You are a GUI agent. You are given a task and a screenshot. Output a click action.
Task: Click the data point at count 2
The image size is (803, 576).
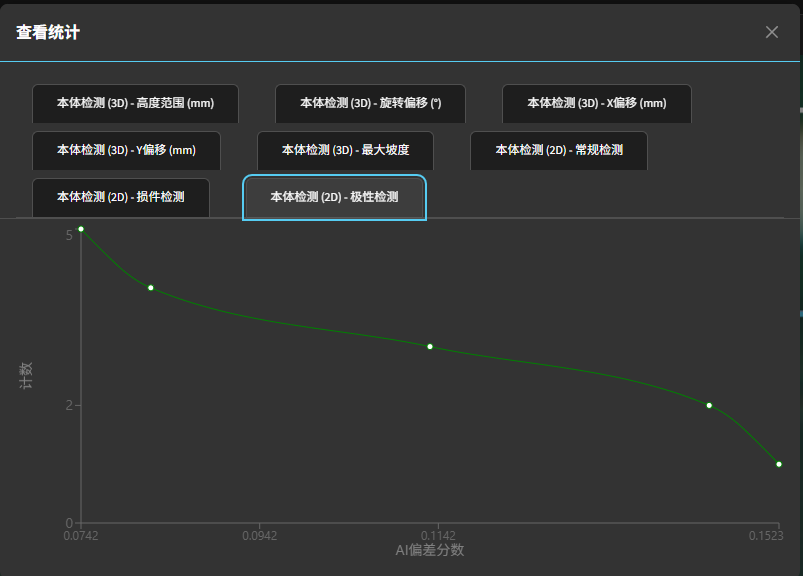(709, 405)
